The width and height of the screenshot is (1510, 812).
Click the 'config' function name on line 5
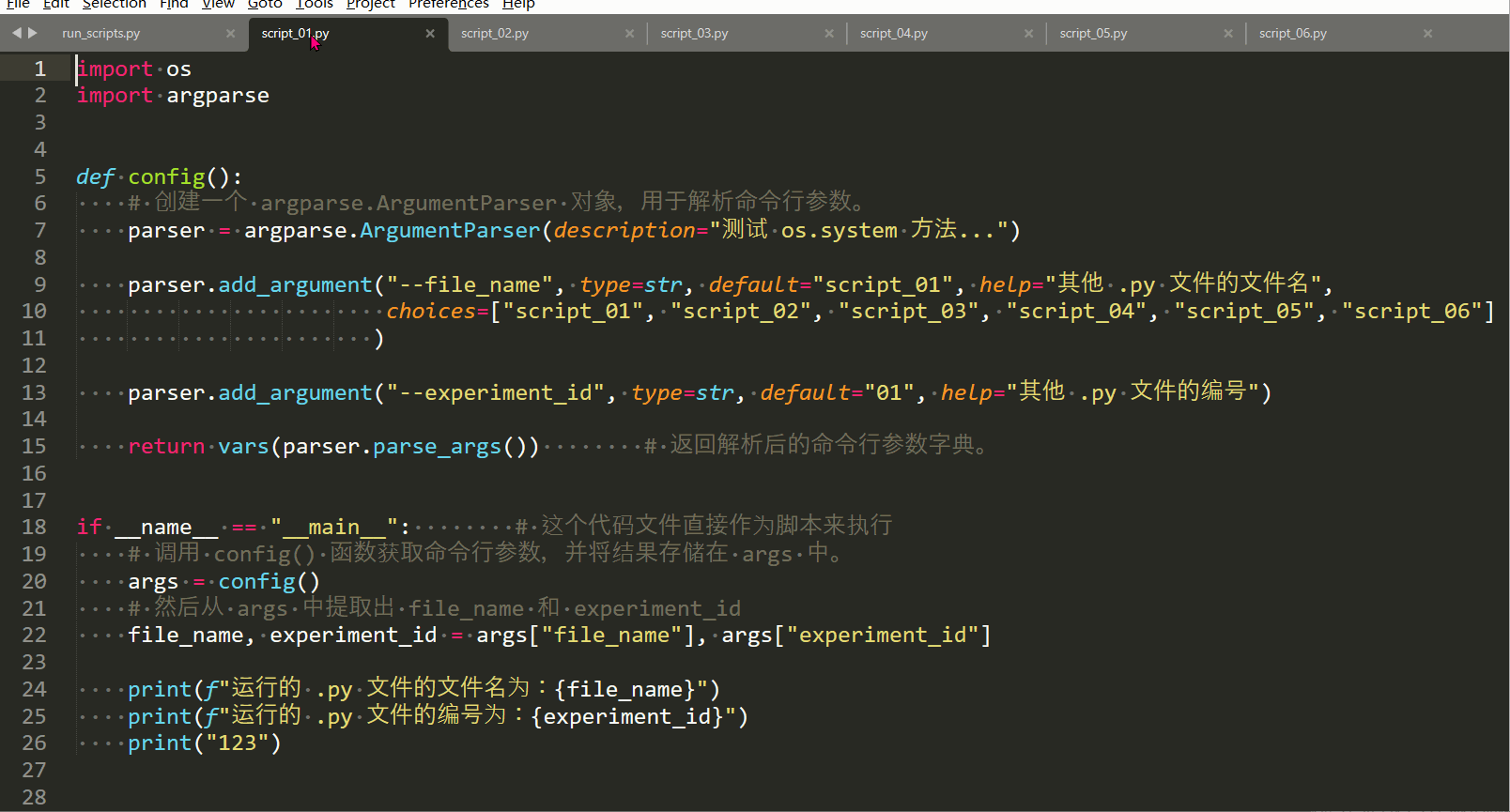[x=166, y=176]
